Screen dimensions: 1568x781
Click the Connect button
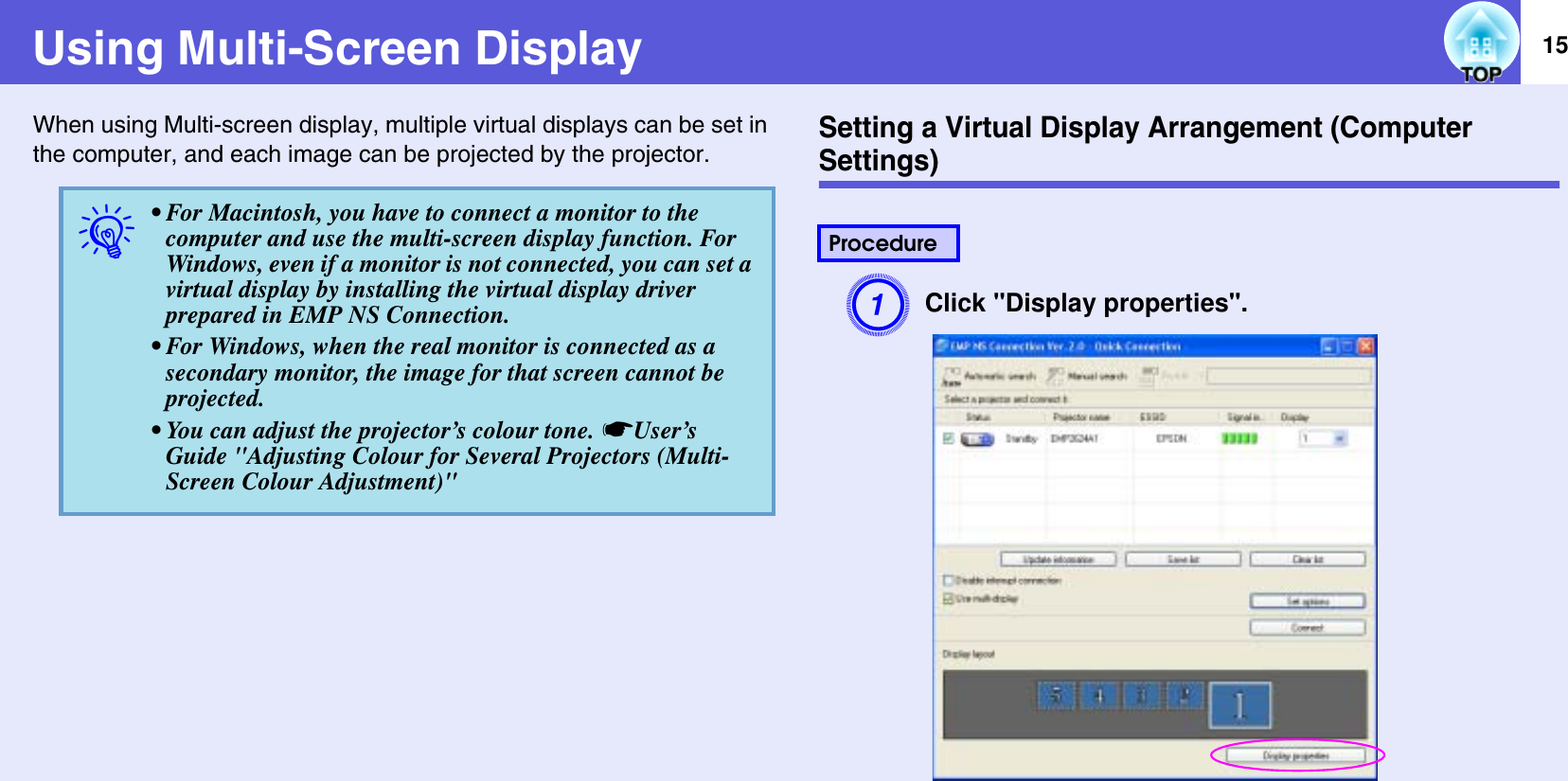1308,628
